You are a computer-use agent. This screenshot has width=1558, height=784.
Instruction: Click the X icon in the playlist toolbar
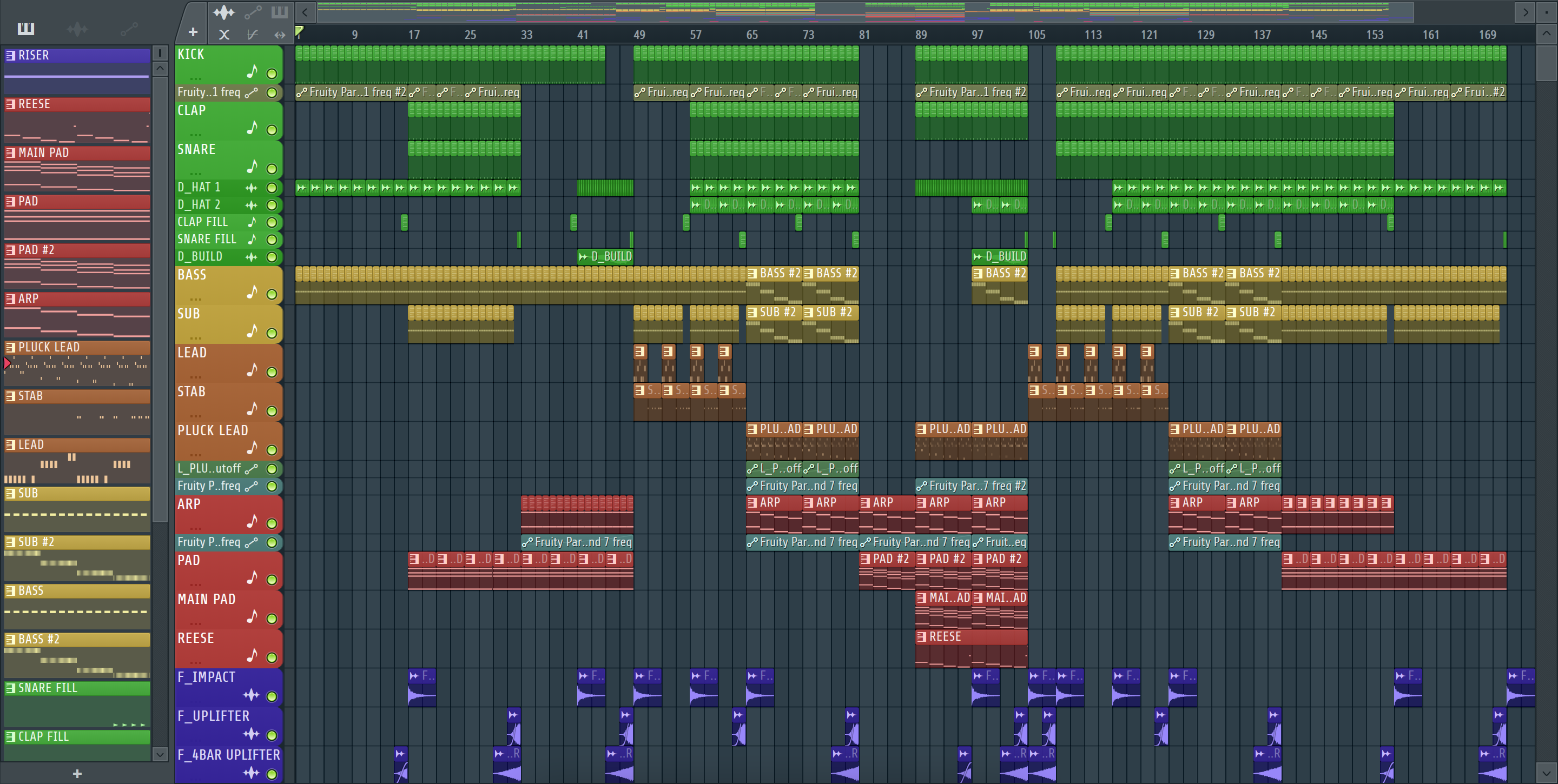click(224, 35)
